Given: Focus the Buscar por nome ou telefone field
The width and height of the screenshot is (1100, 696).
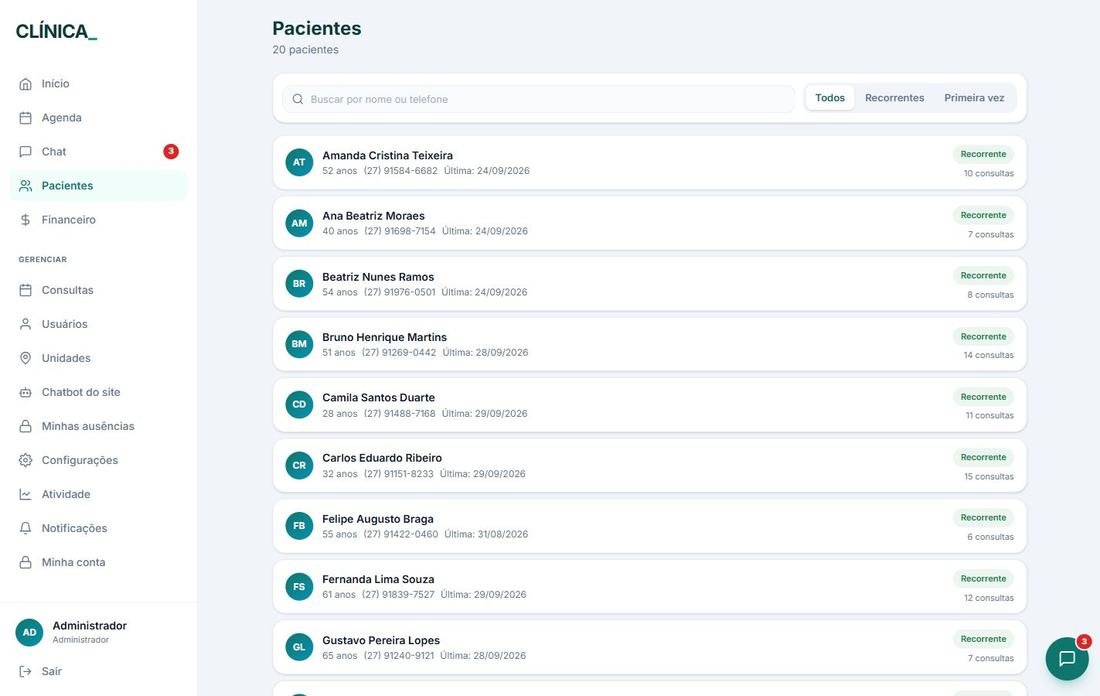Looking at the screenshot, I should (539, 99).
